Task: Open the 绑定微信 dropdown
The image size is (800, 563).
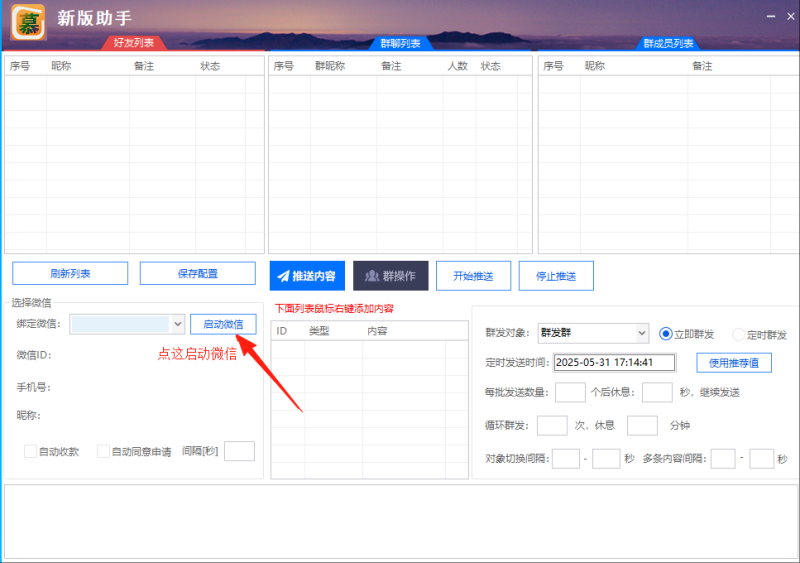Action: 127,324
